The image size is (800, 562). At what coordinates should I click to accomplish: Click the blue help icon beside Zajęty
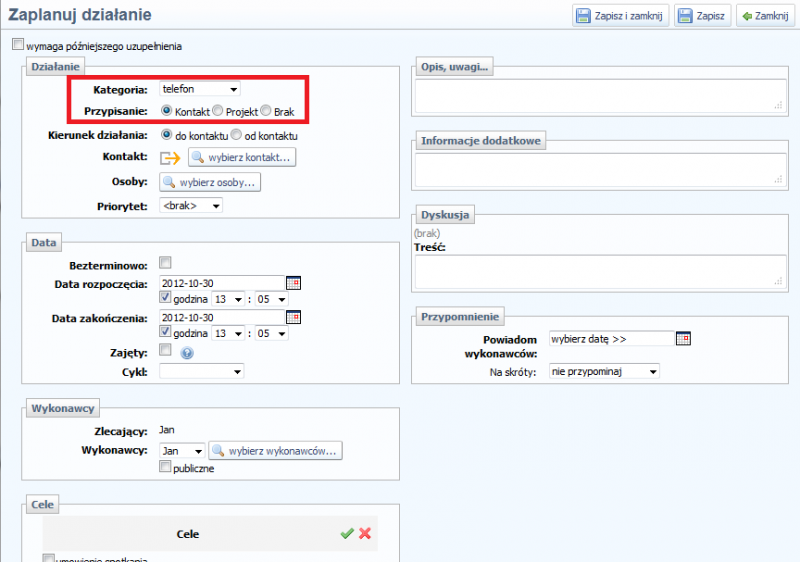click(187, 353)
